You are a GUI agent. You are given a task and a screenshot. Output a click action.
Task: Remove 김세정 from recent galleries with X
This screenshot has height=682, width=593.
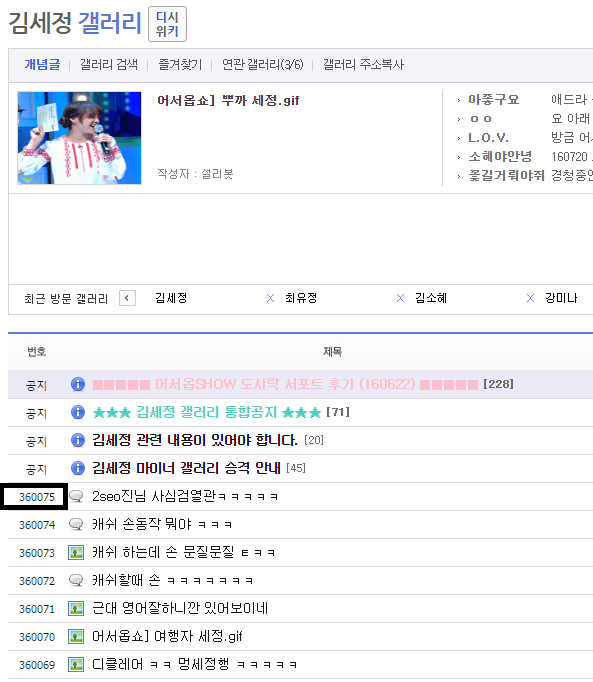(270, 298)
